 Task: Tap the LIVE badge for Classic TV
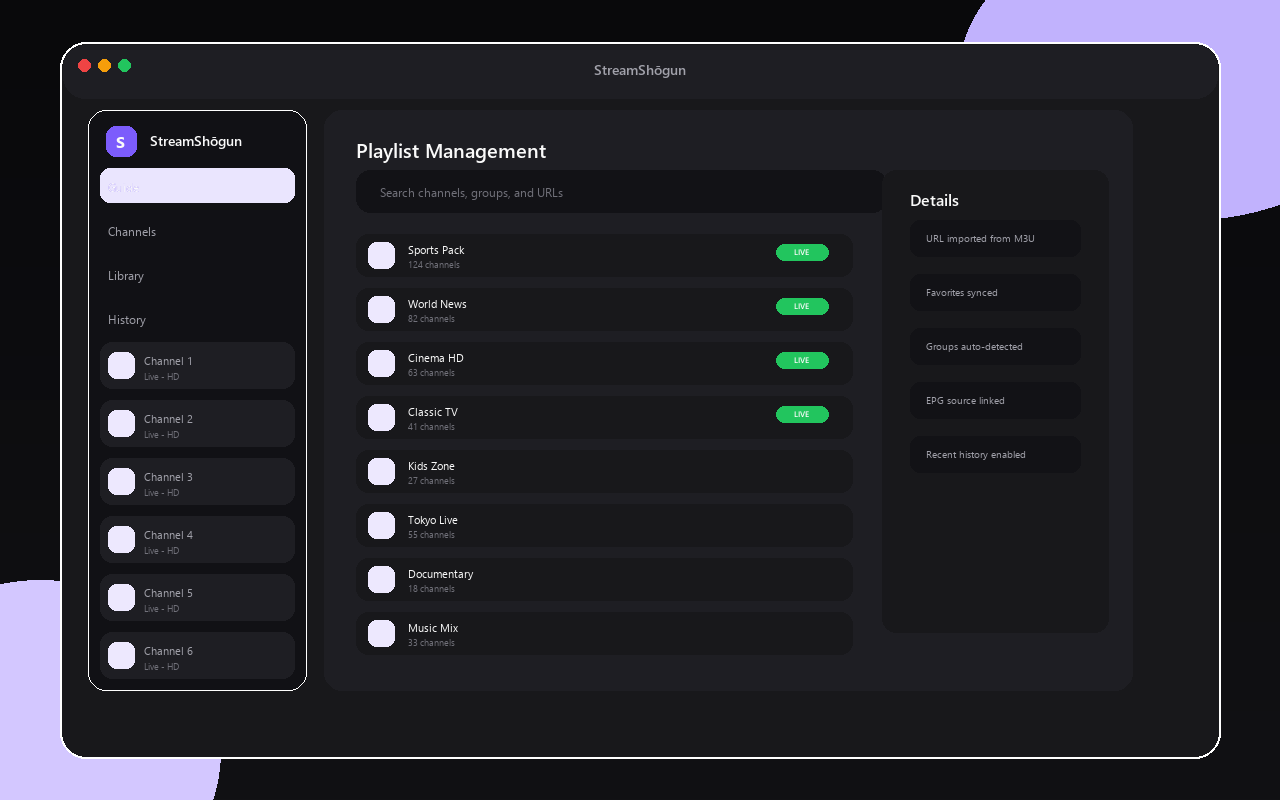(x=802, y=414)
